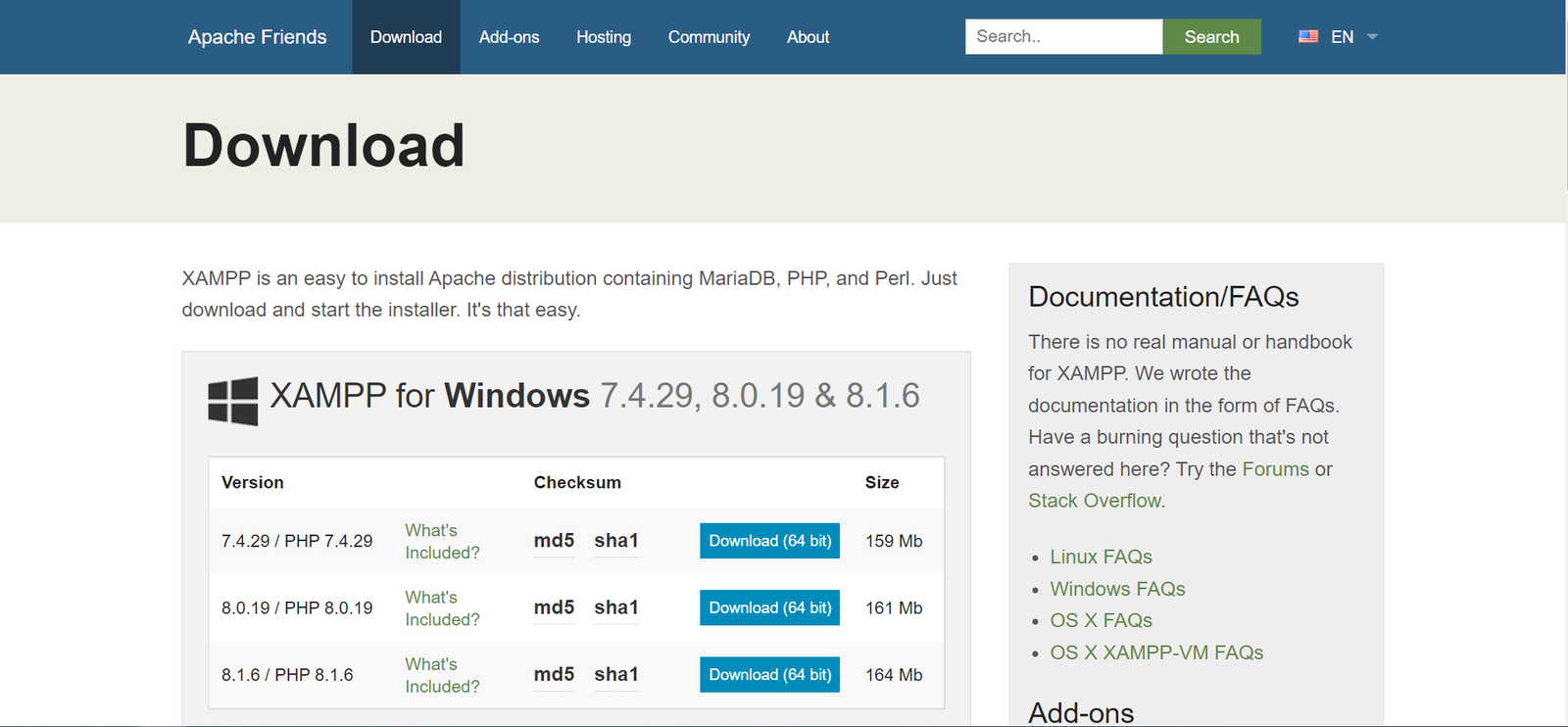Click the Version column header
This screenshot has width=1568, height=727.
(x=252, y=482)
